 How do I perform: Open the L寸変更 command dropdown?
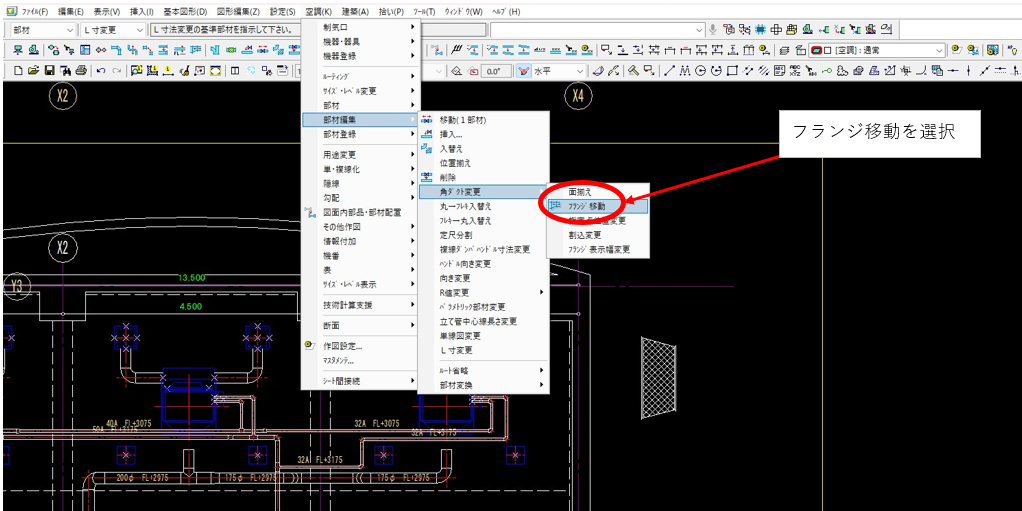[x=114, y=30]
